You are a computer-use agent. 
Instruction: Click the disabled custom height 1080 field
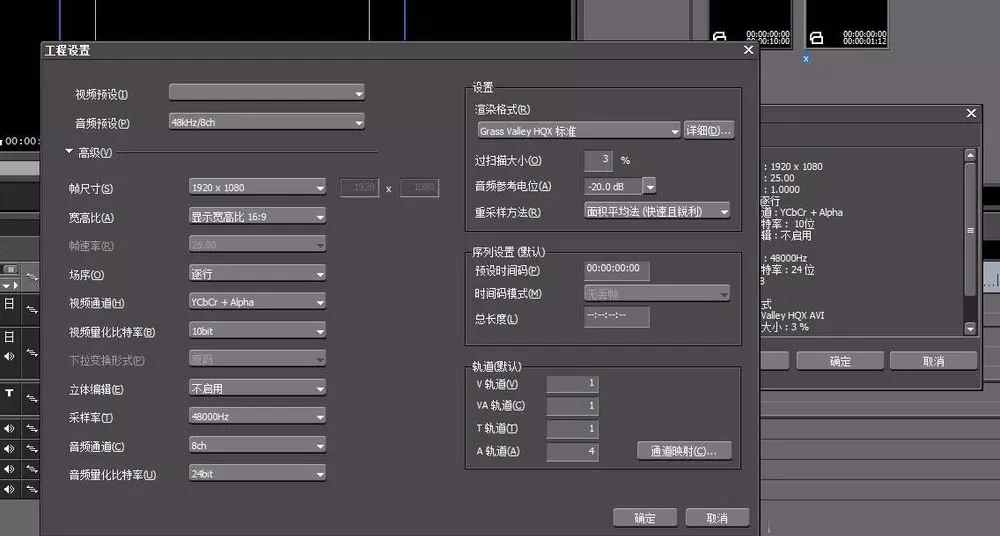click(420, 187)
